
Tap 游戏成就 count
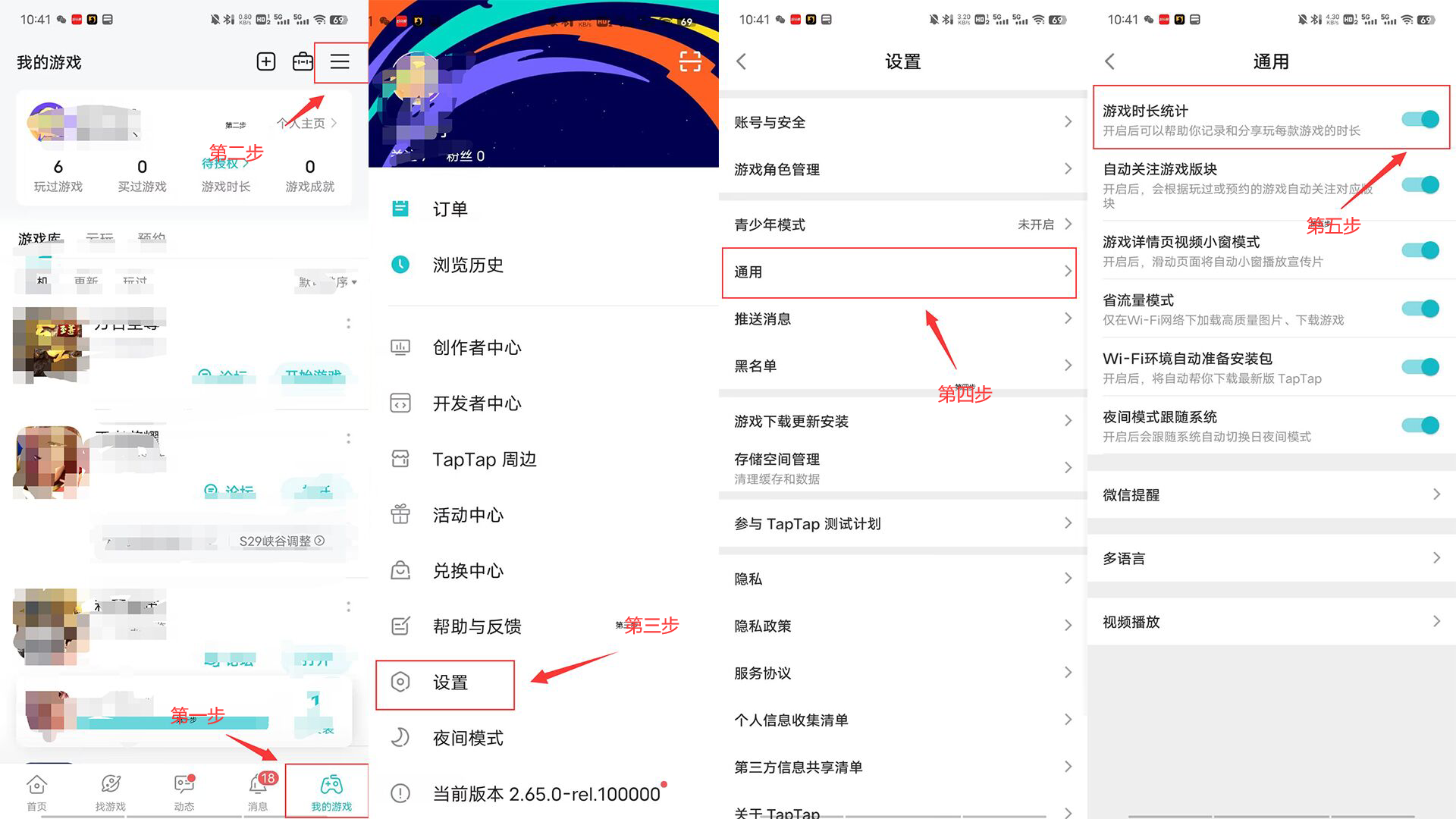click(x=310, y=175)
